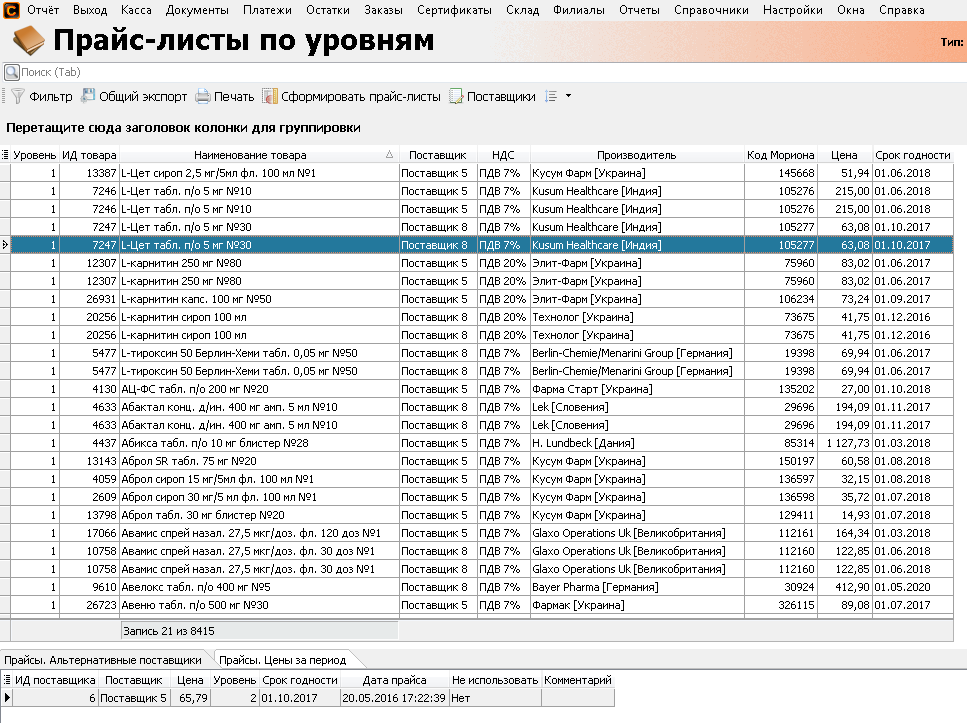The width and height of the screenshot is (967, 723).
Task: Click the Производитель column header
Action: (x=636, y=155)
